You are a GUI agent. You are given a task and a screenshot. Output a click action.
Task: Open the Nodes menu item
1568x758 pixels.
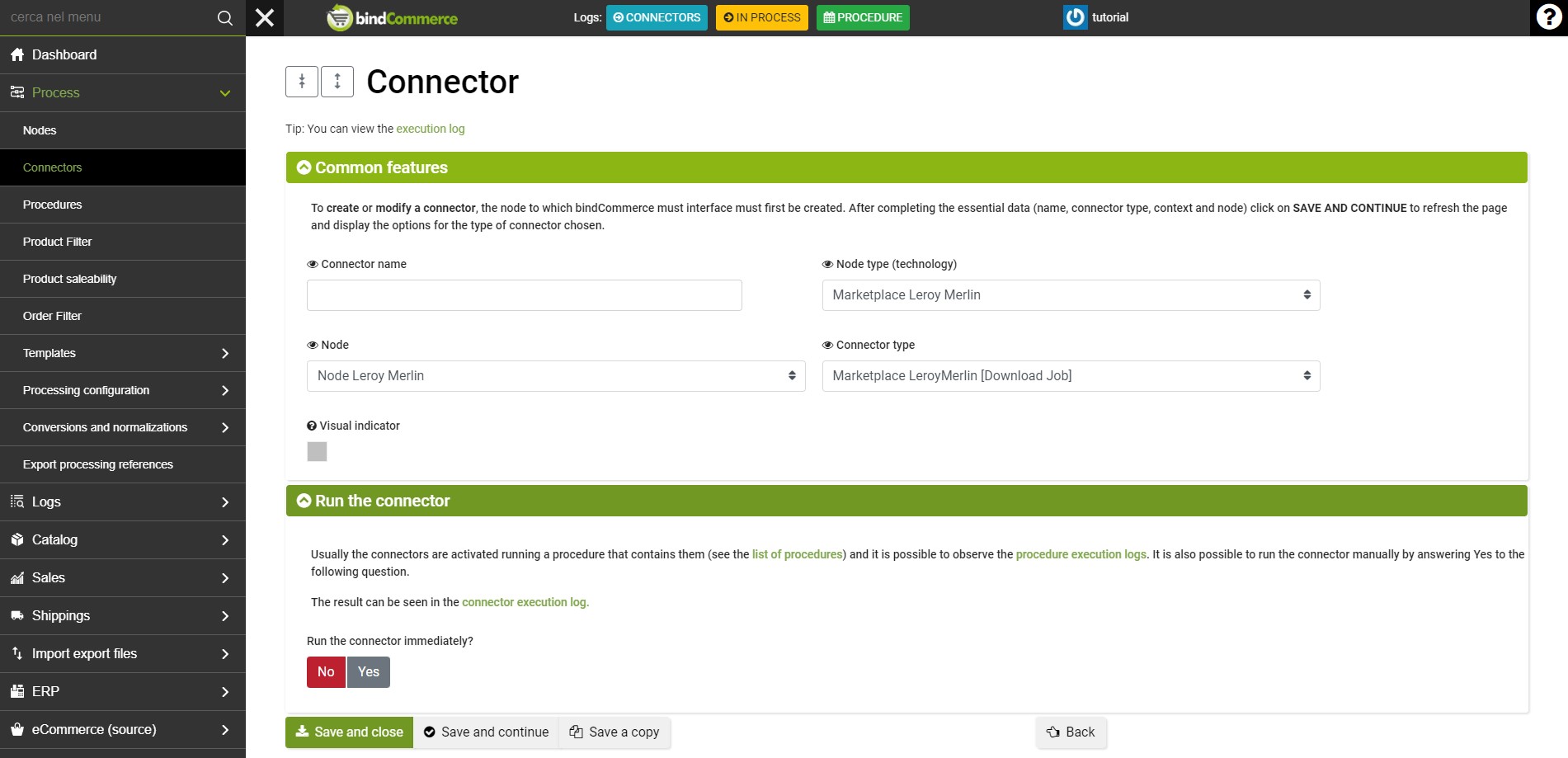(x=123, y=130)
